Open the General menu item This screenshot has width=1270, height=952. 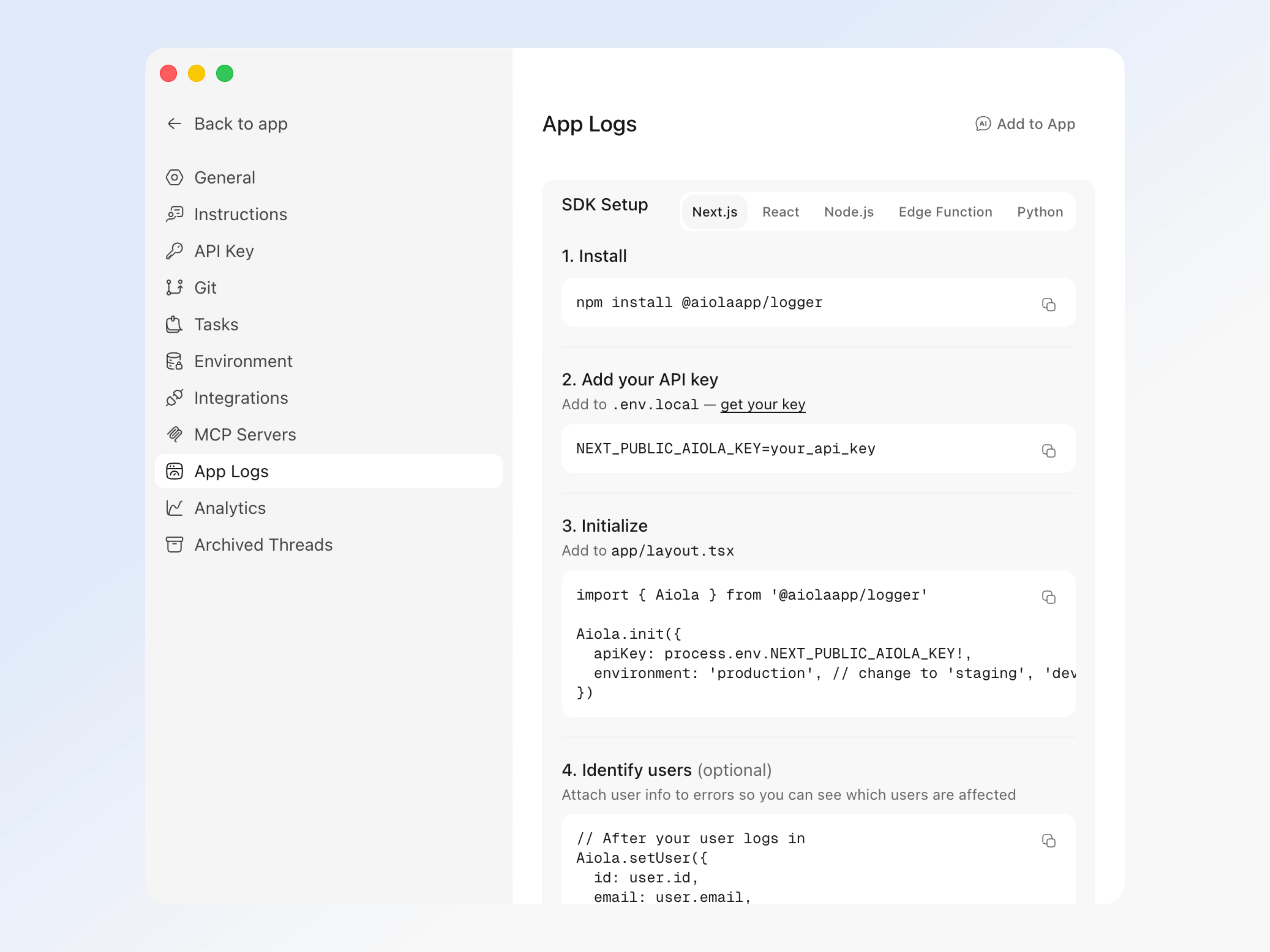[329, 178]
